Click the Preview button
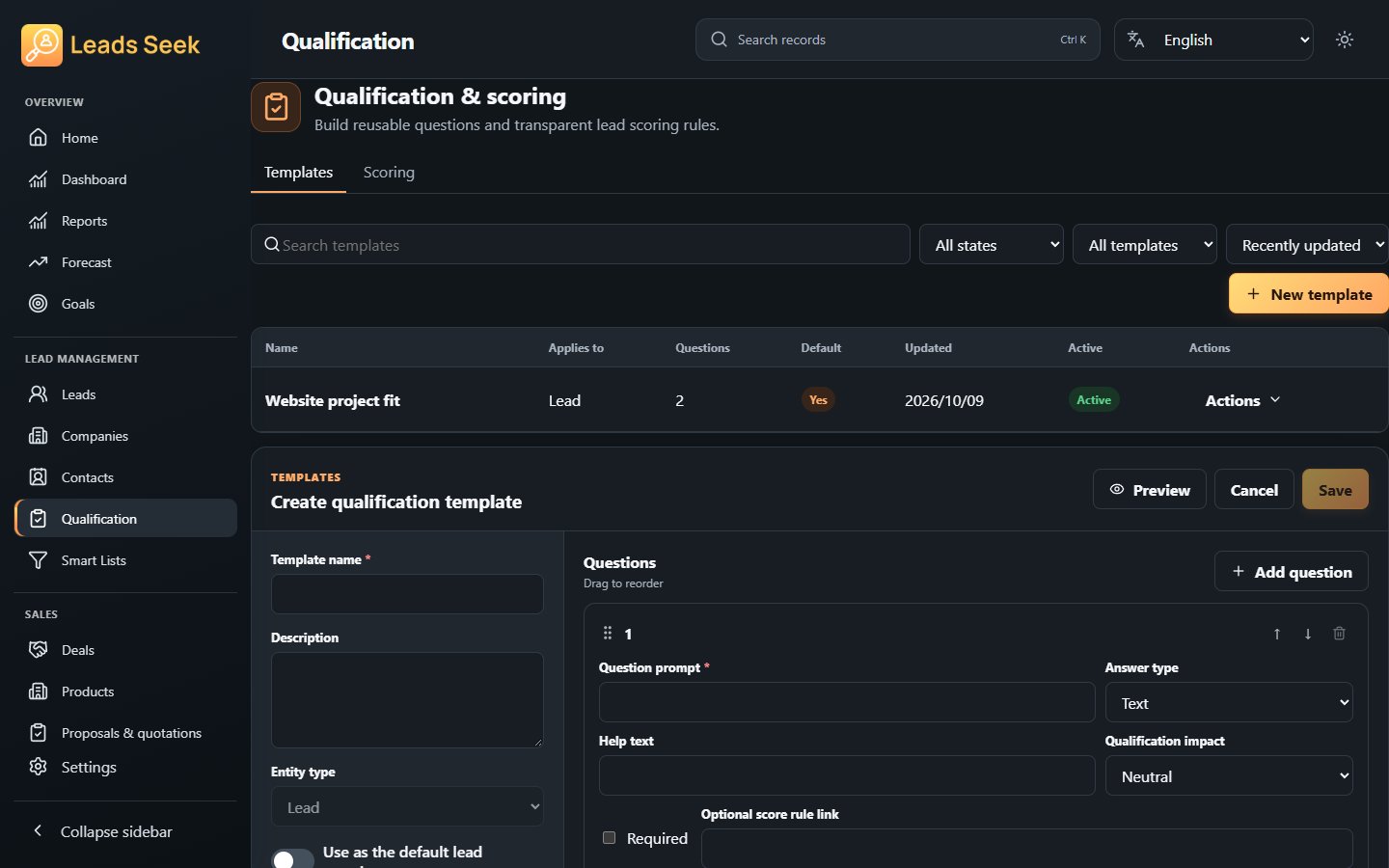1389x868 pixels. click(x=1150, y=490)
